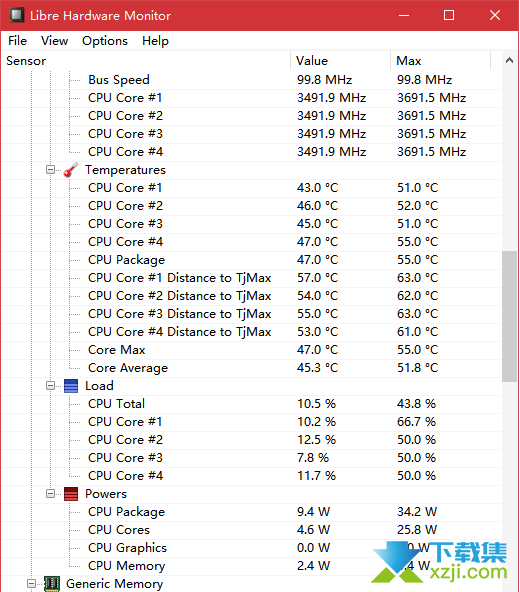Select CPU Core #3 Distance to TjMax

point(252,314)
